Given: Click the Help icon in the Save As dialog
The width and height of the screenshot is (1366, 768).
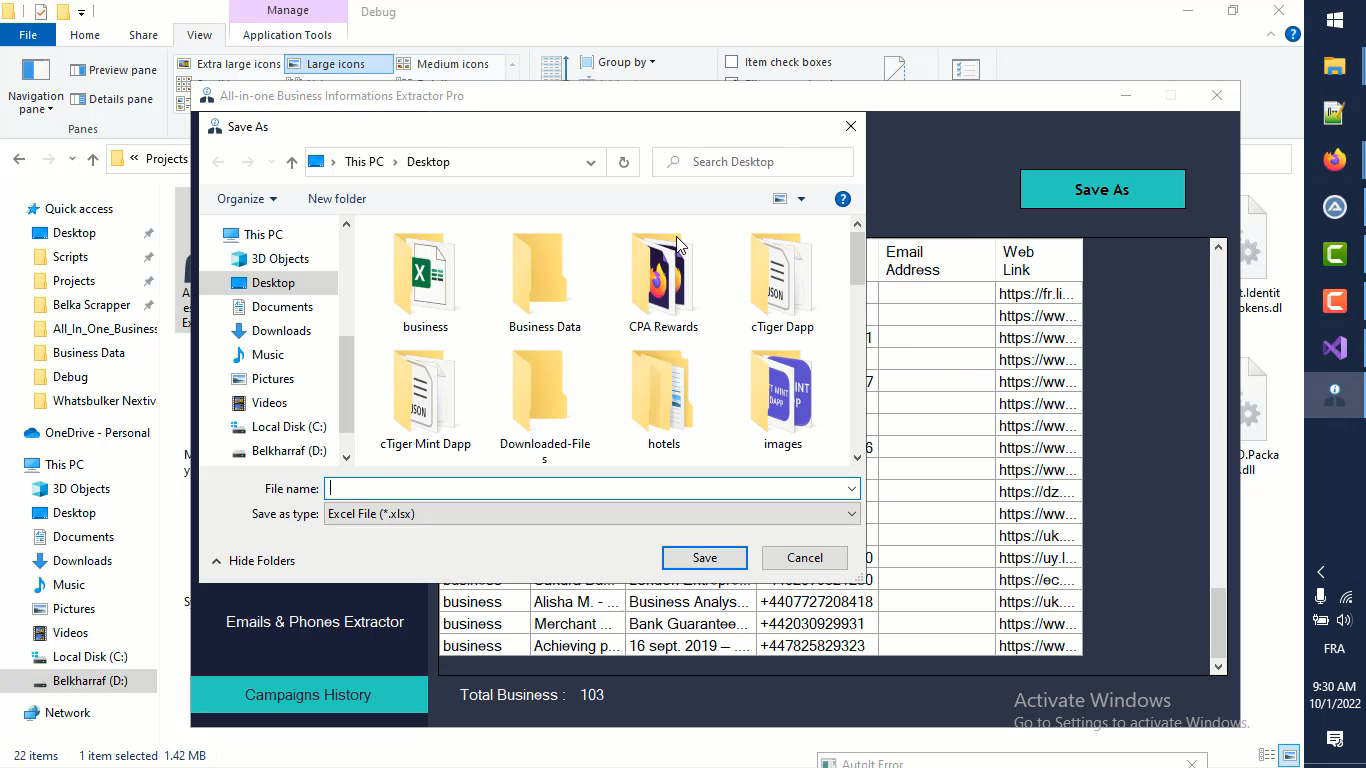Looking at the screenshot, I should [842, 198].
